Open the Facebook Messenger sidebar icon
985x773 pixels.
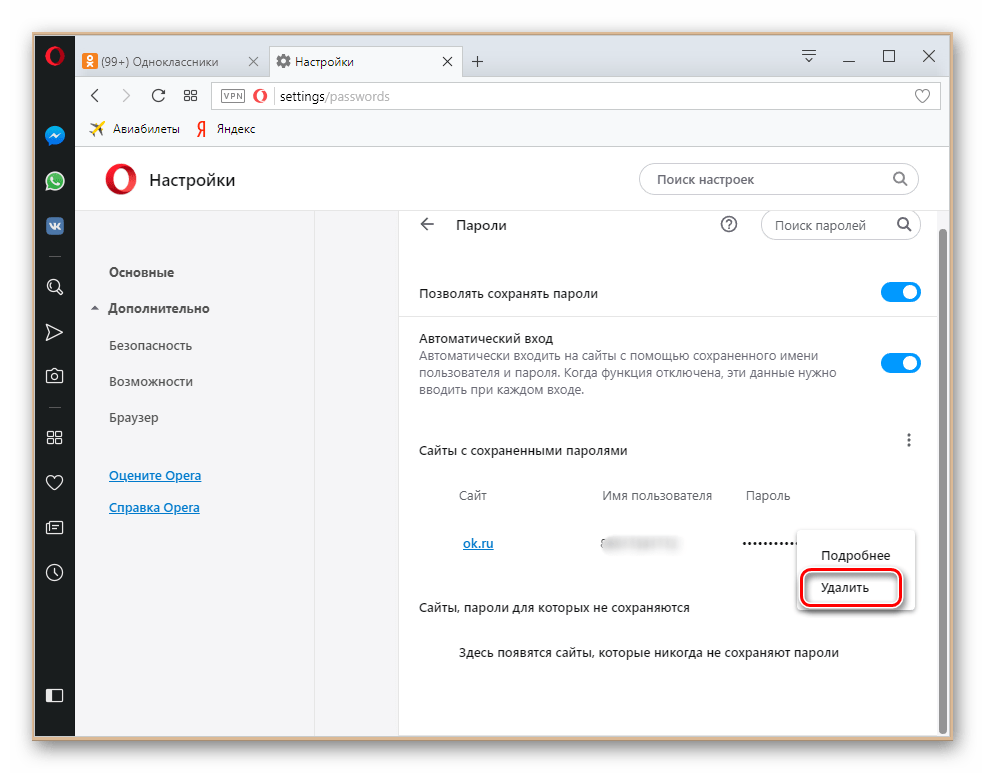pos(54,135)
